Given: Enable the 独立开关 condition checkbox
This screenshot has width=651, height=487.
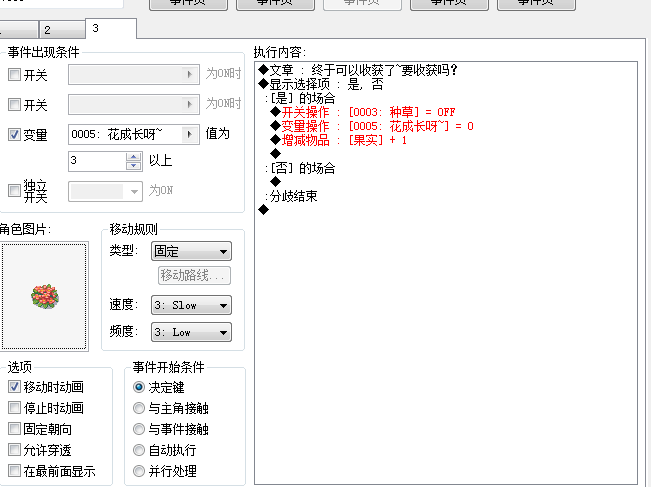Looking at the screenshot, I should coord(14,191).
